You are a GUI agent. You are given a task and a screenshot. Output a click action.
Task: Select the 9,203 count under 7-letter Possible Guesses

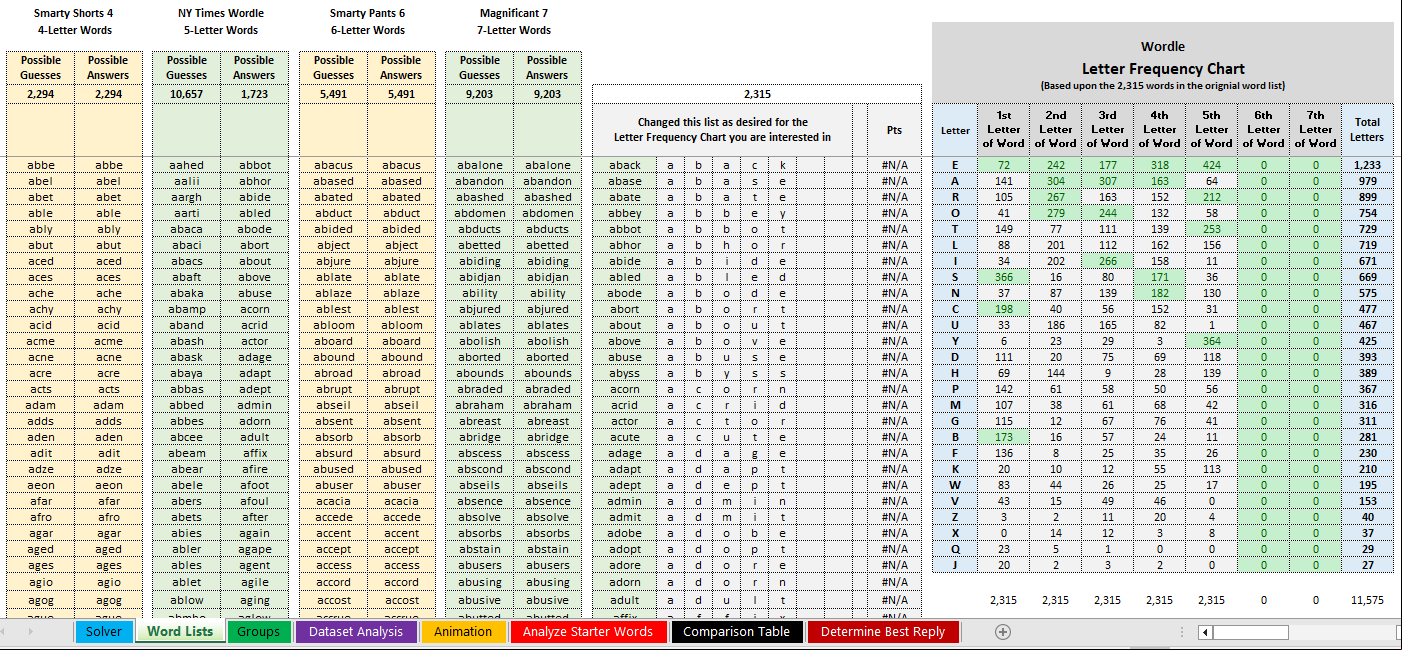tap(480, 94)
